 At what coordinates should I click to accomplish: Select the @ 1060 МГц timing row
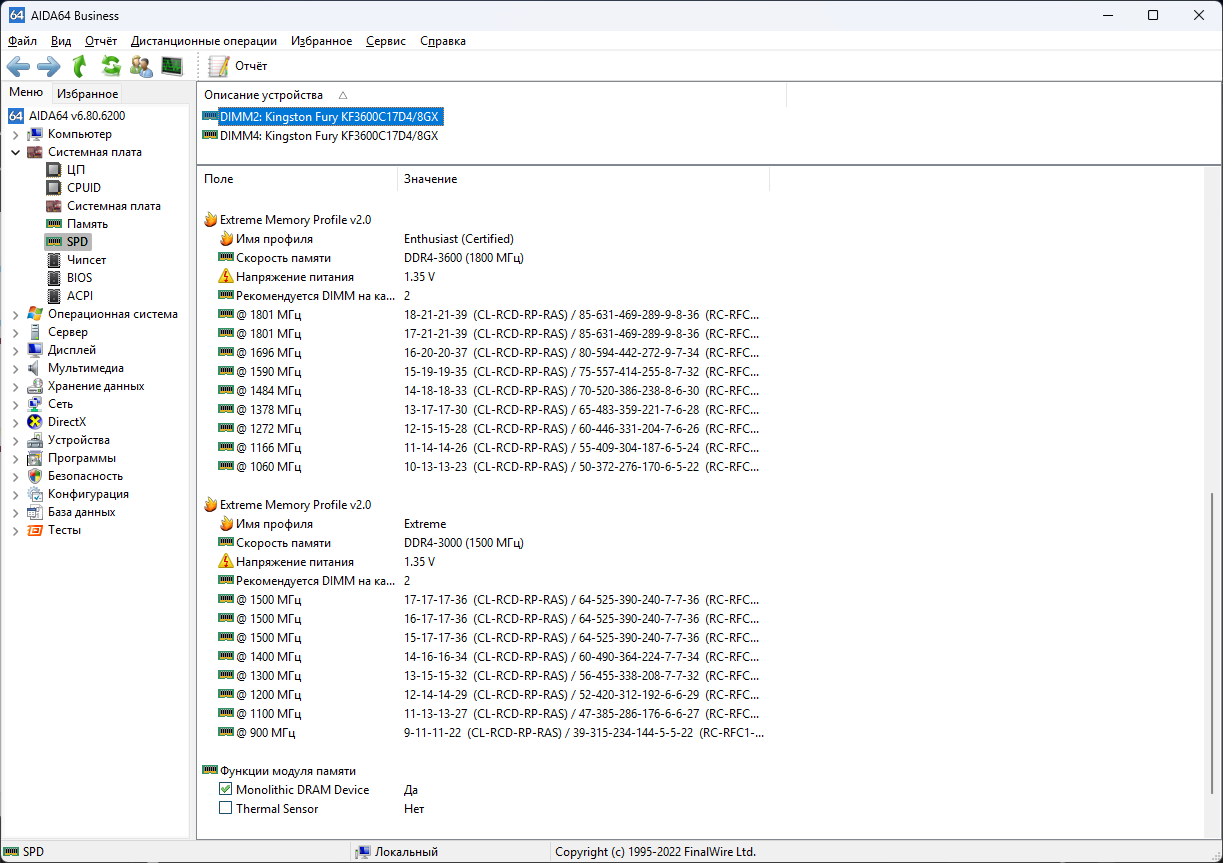click(484, 467)
